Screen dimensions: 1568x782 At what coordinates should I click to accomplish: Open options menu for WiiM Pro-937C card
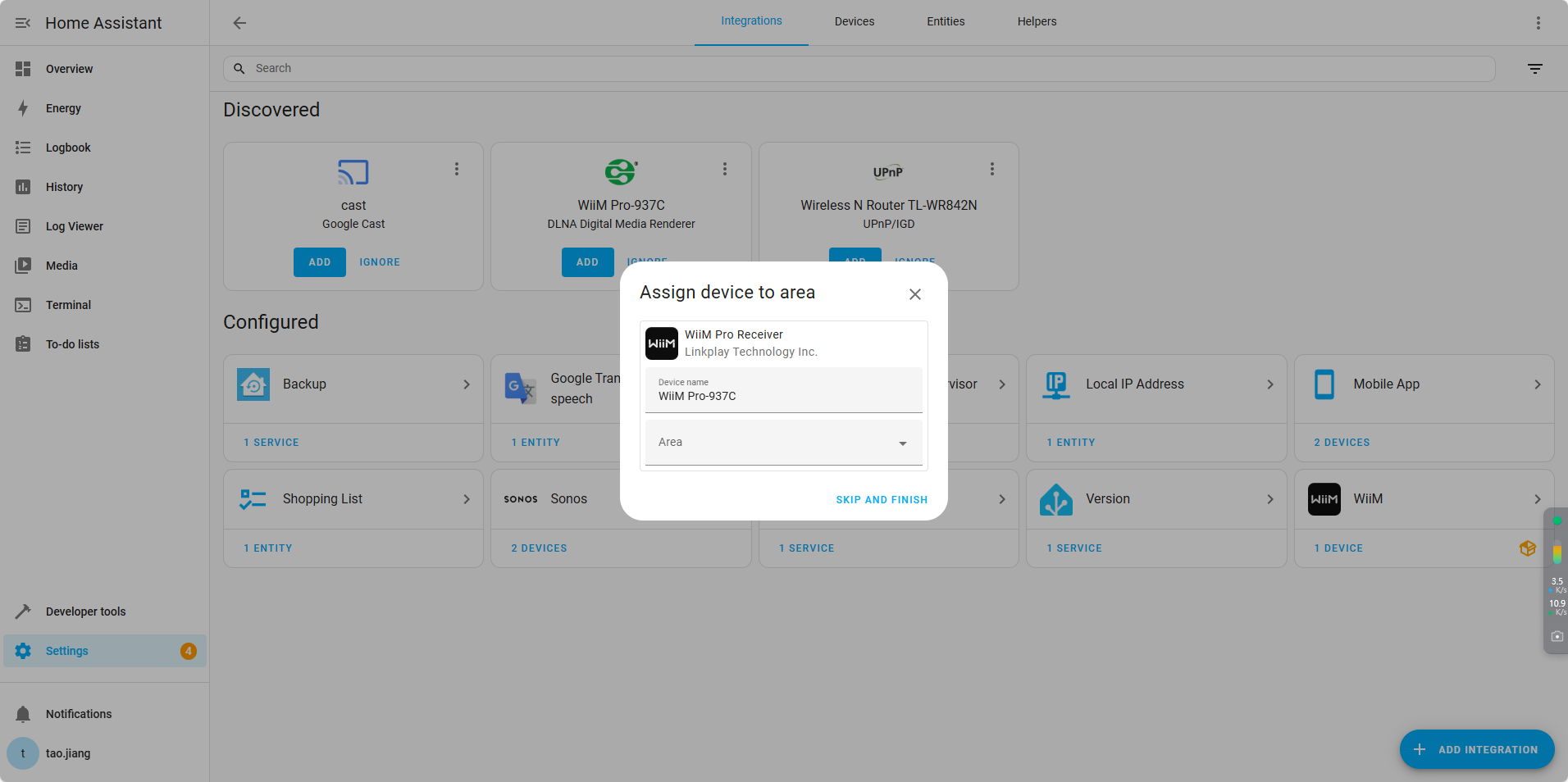[x=725, y=169]
